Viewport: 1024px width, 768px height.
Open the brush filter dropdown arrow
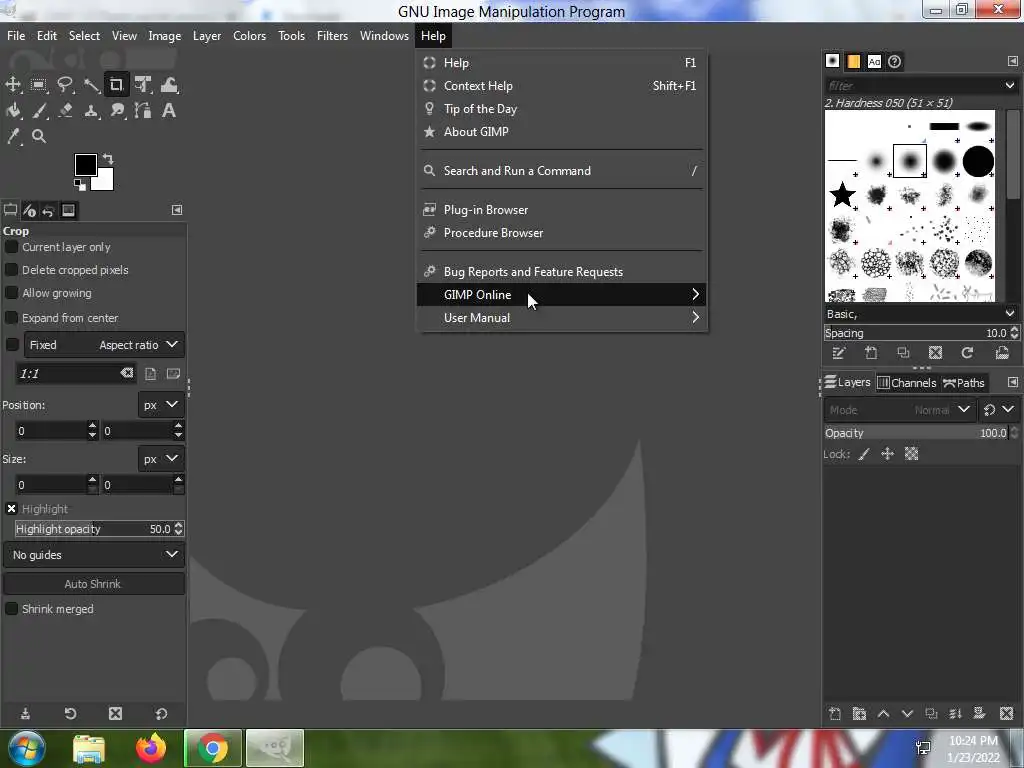(x=1010, y=86)
